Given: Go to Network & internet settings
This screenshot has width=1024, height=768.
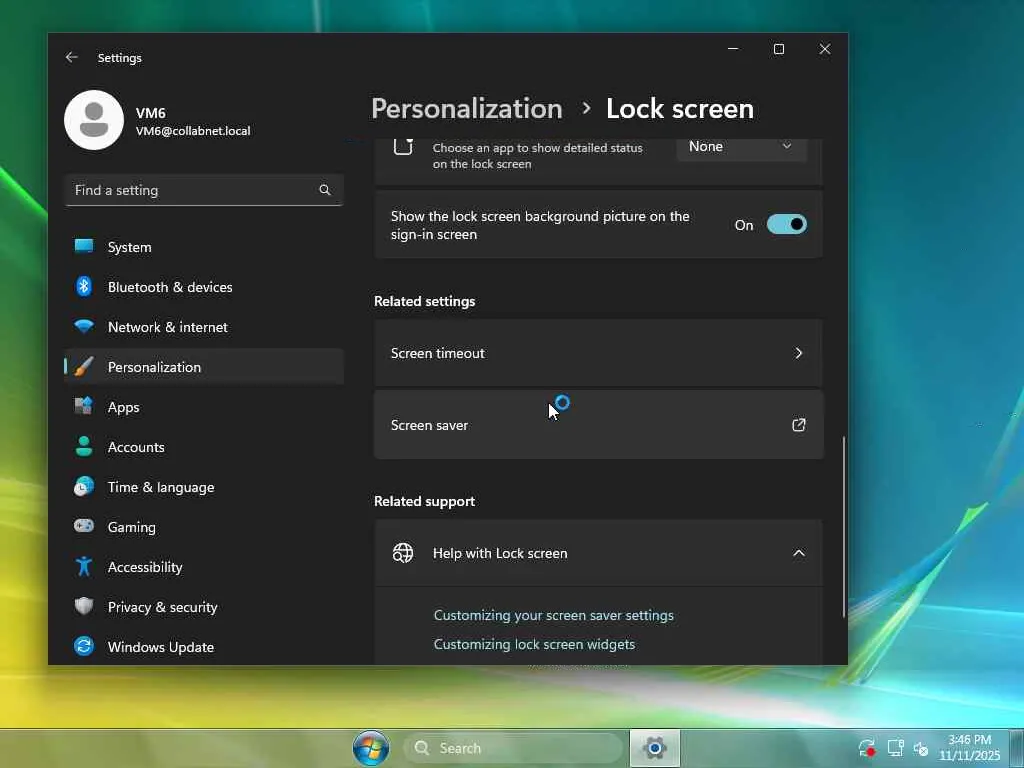Looking at the screenshot, I should (204, 327).
